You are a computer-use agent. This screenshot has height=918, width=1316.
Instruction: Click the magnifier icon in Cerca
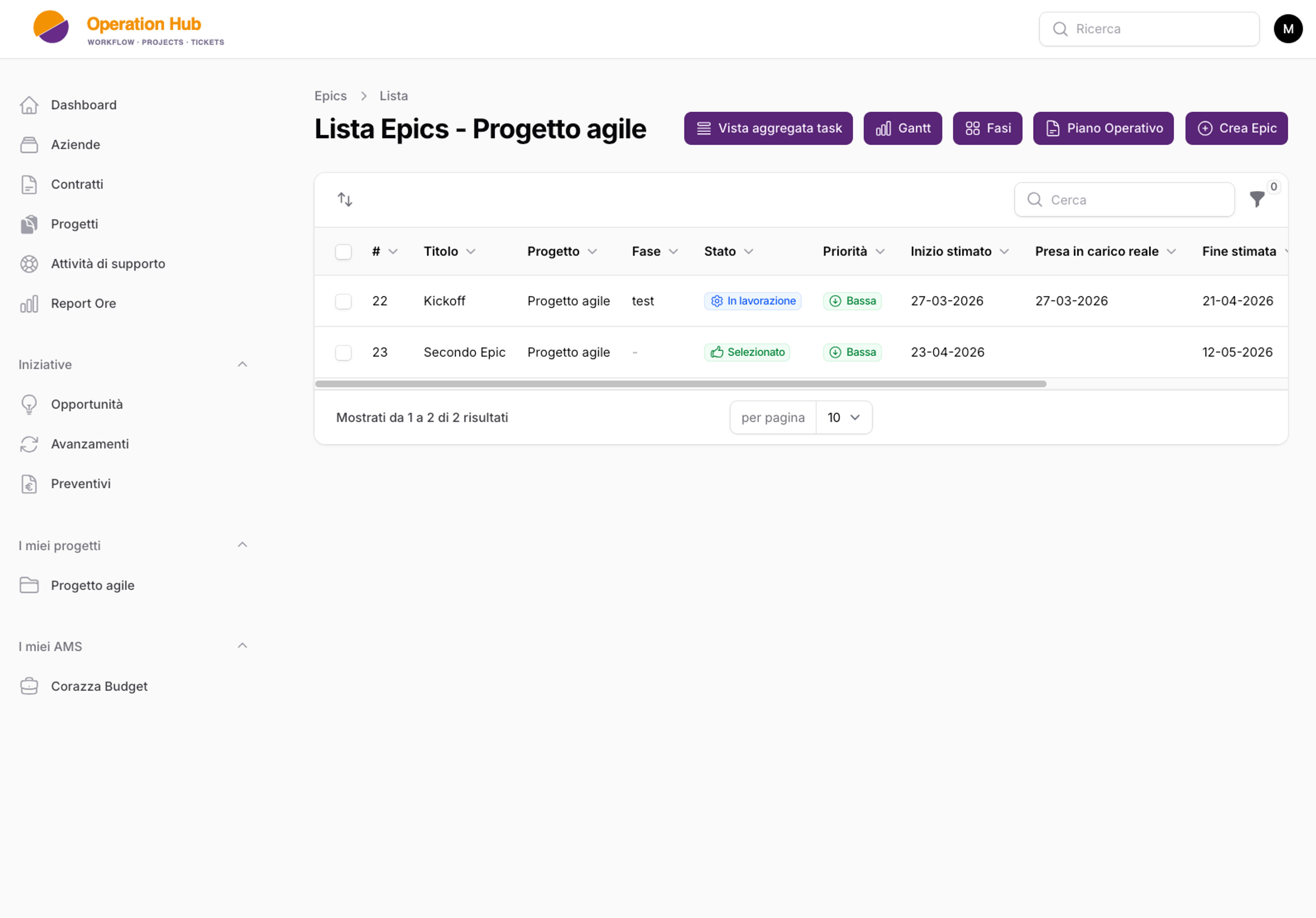click(1035, 199)
